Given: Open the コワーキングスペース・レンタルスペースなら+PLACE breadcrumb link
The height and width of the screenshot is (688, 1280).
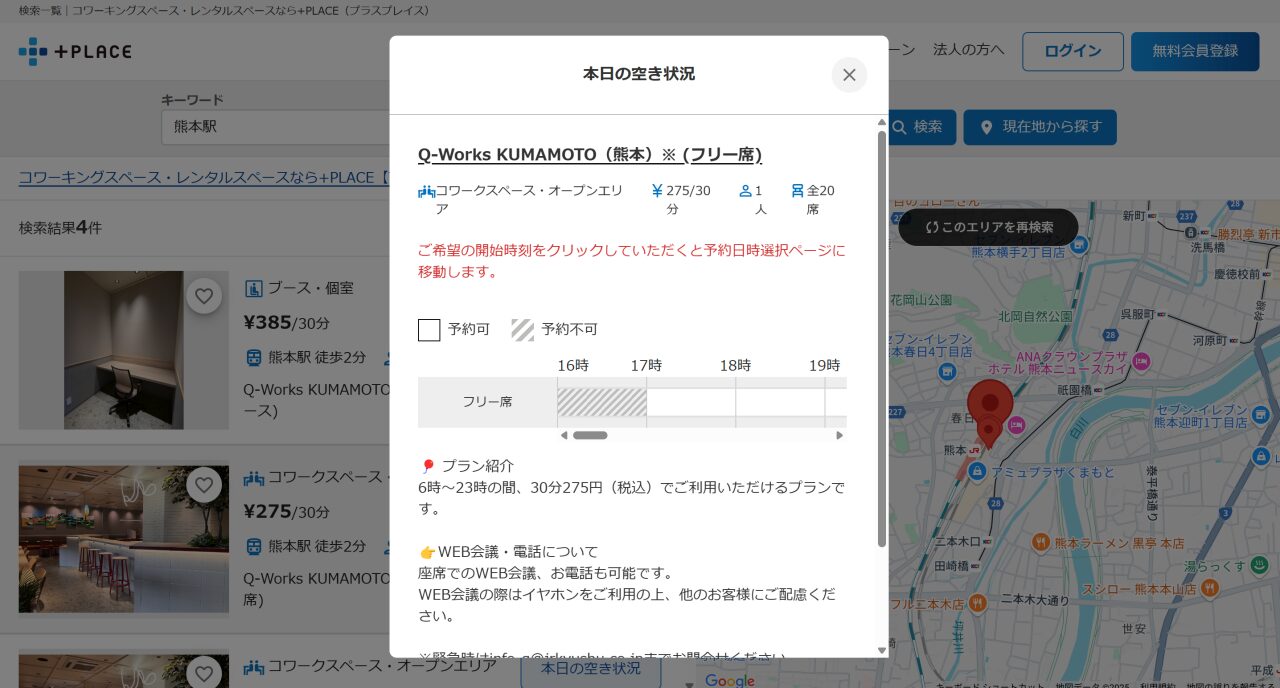Looking at the screenshot, I should pyautogui.click(x=204, y=178).
